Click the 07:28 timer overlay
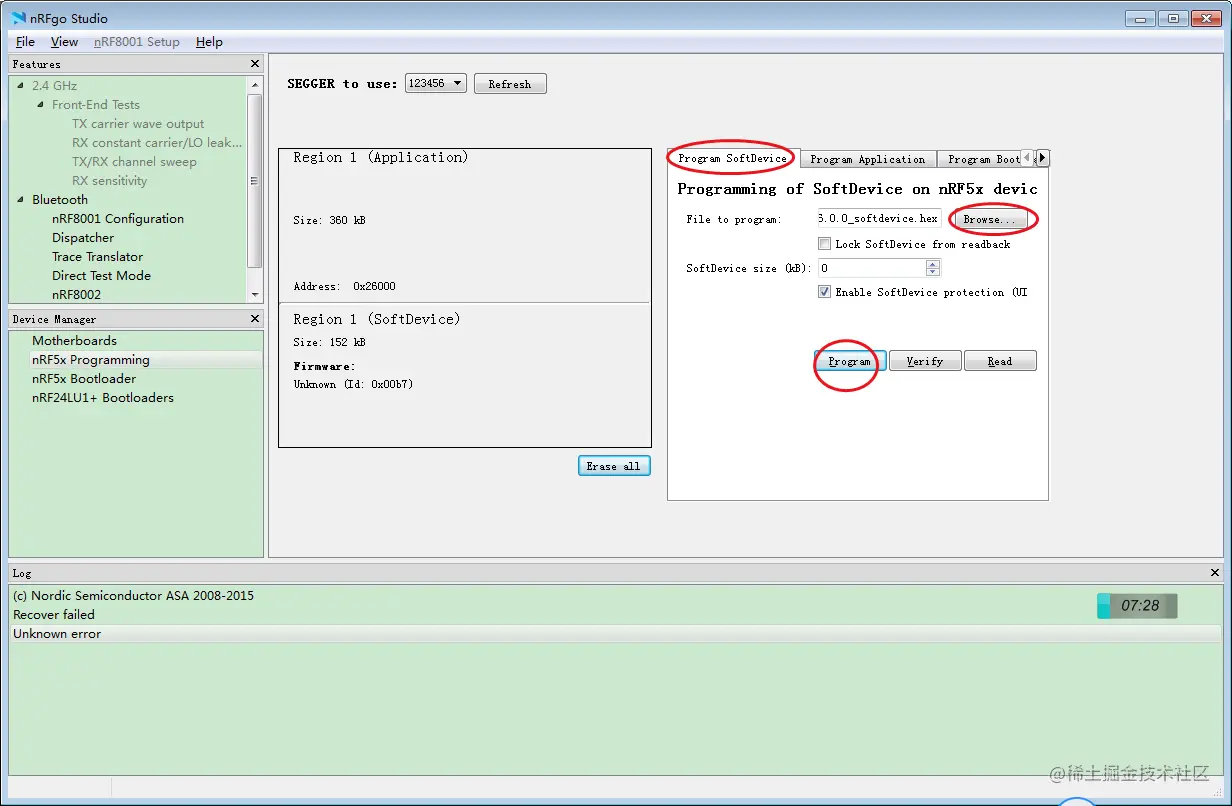Viewport: 1232px width, 806px height. coord(1137,606)
